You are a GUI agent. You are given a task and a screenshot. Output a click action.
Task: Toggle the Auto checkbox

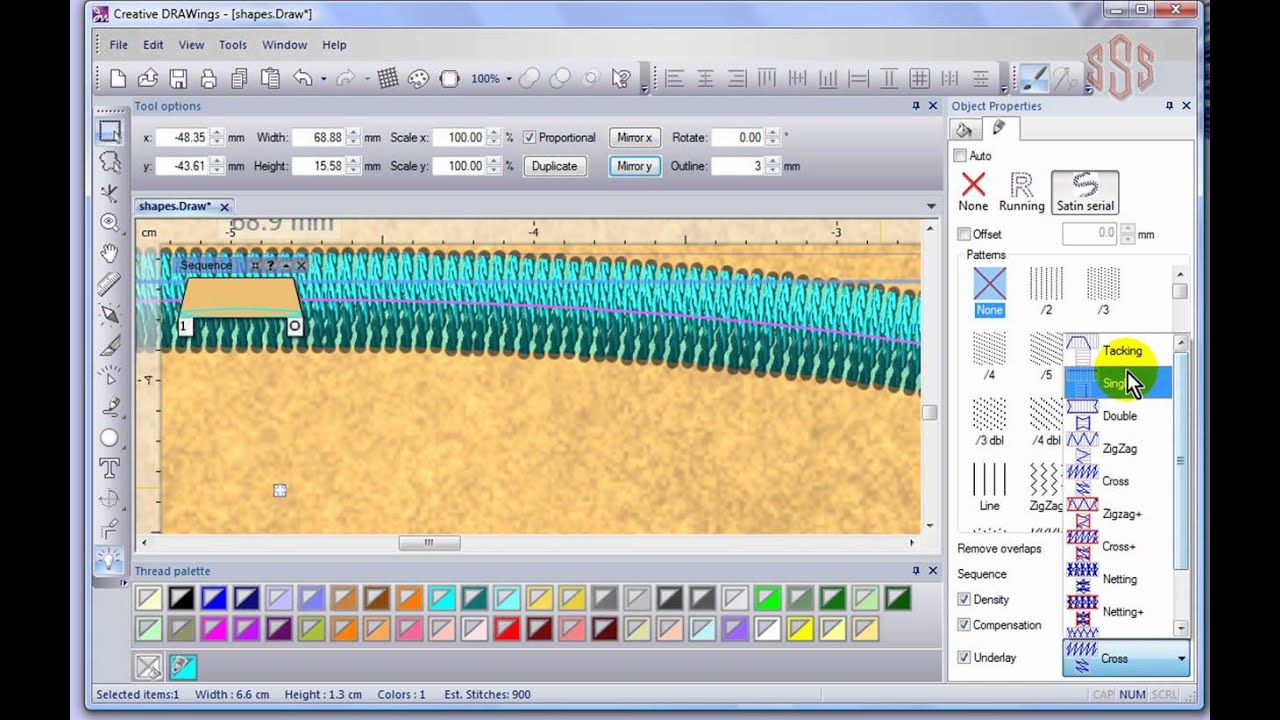pos(960,156)
